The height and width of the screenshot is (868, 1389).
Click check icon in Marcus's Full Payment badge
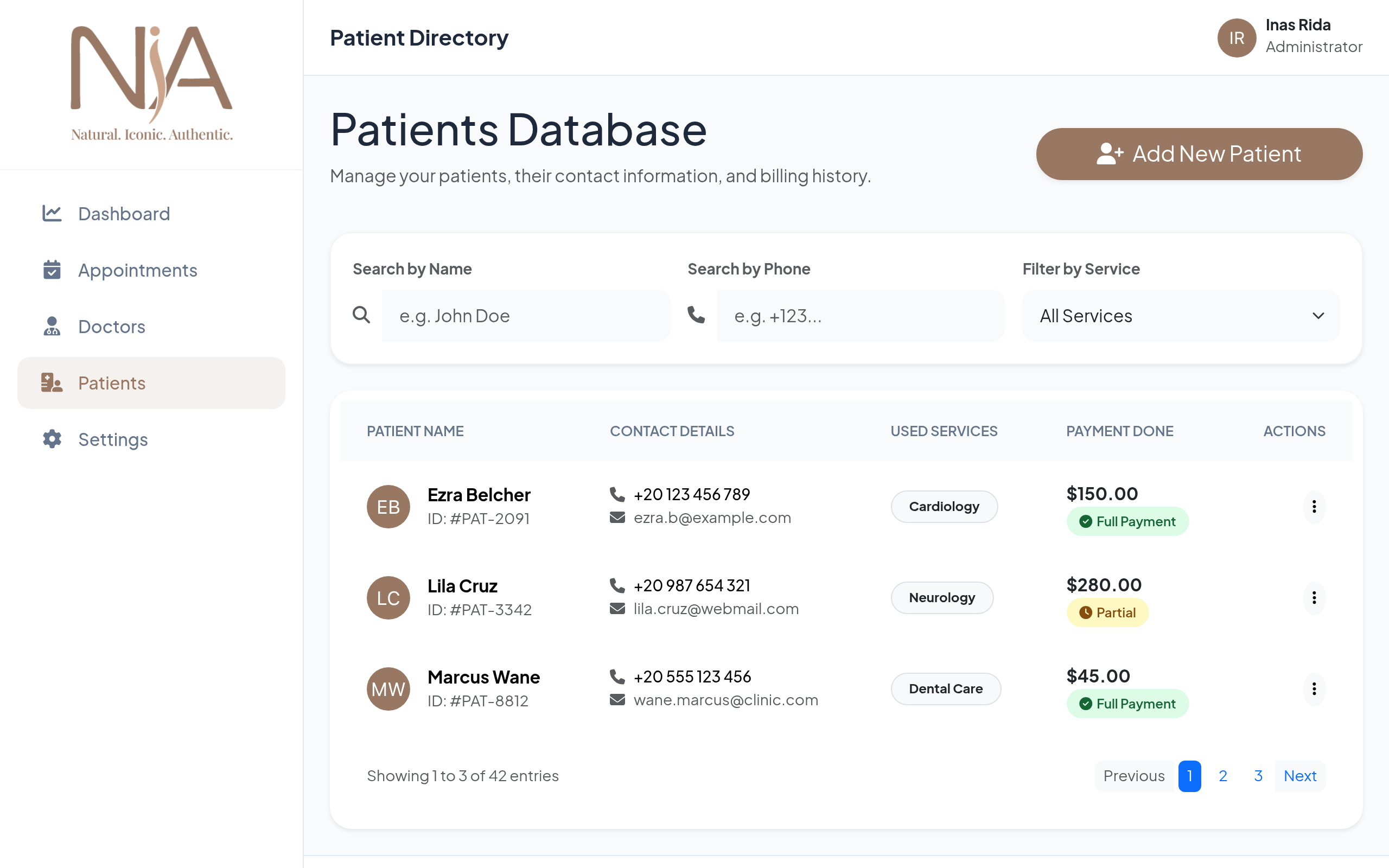[1085, 704]
